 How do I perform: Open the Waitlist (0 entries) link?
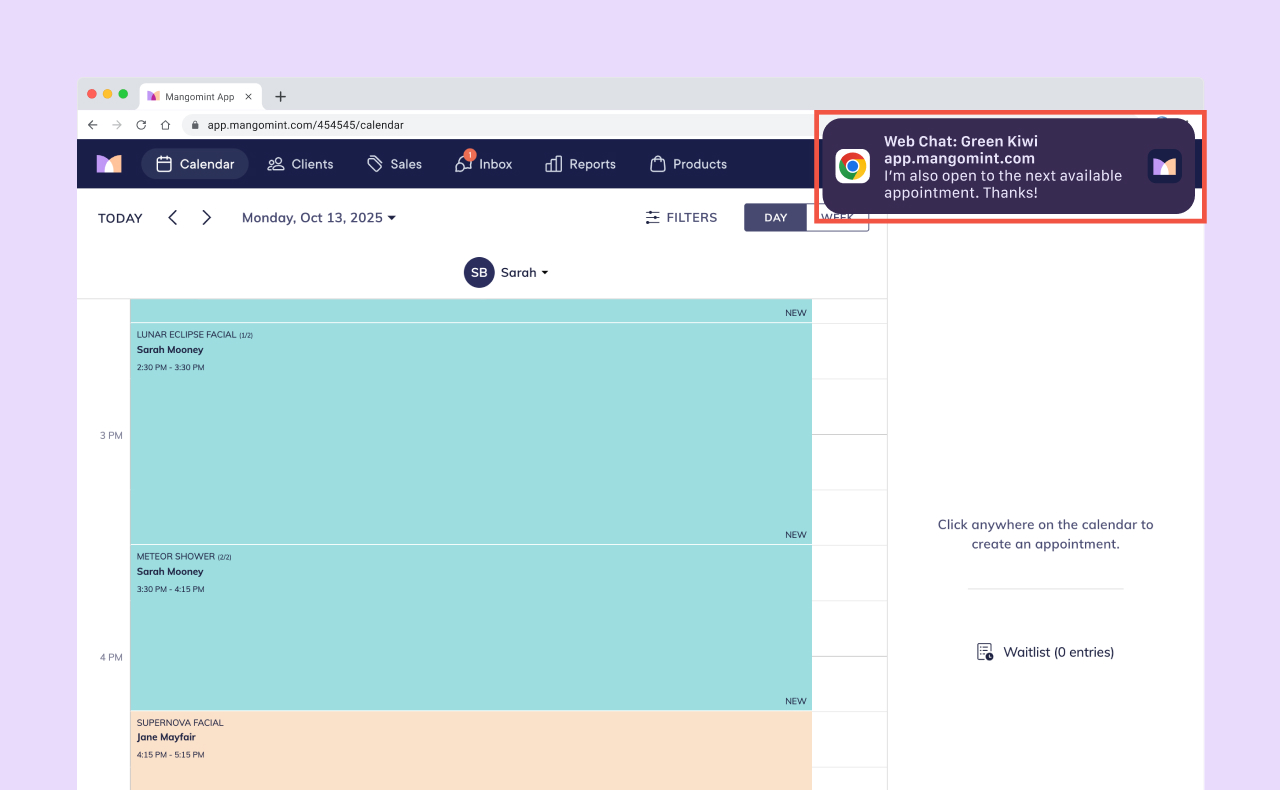(1058, 651)
